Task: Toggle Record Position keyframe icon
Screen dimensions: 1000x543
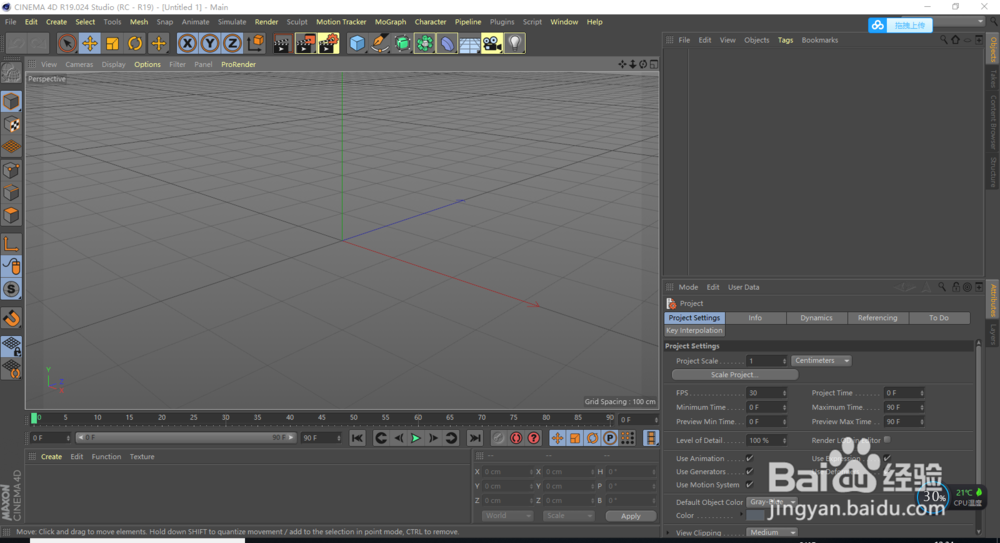Action: click(x=557, y=438)
